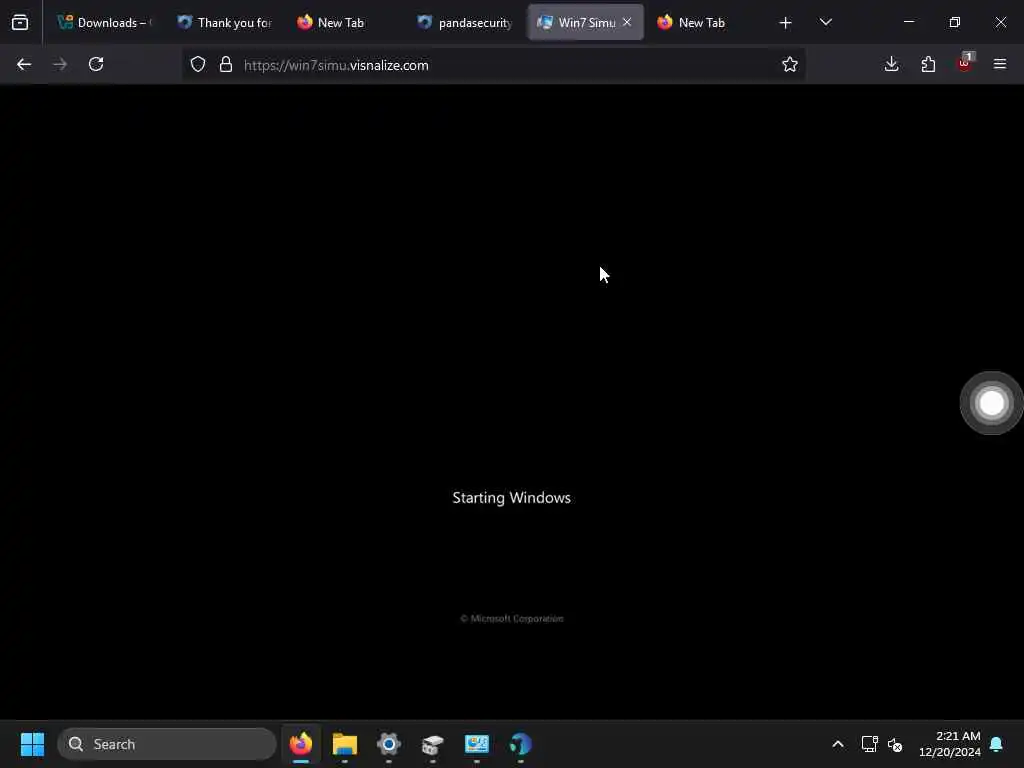This screenshot has height=768, width=1024.
Task: Open the monitor-icon app in the taskbar
Action: click(x=477, y=744)
